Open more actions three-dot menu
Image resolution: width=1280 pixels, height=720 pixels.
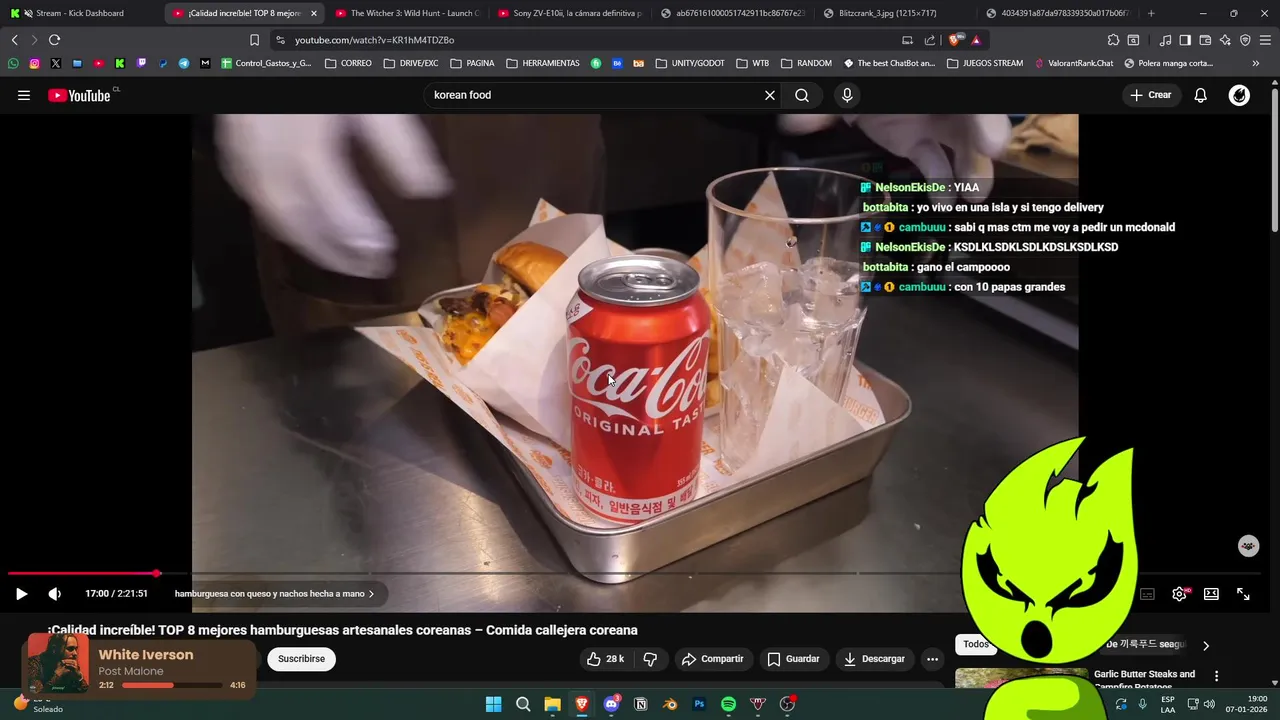click(x=932, y=659)
